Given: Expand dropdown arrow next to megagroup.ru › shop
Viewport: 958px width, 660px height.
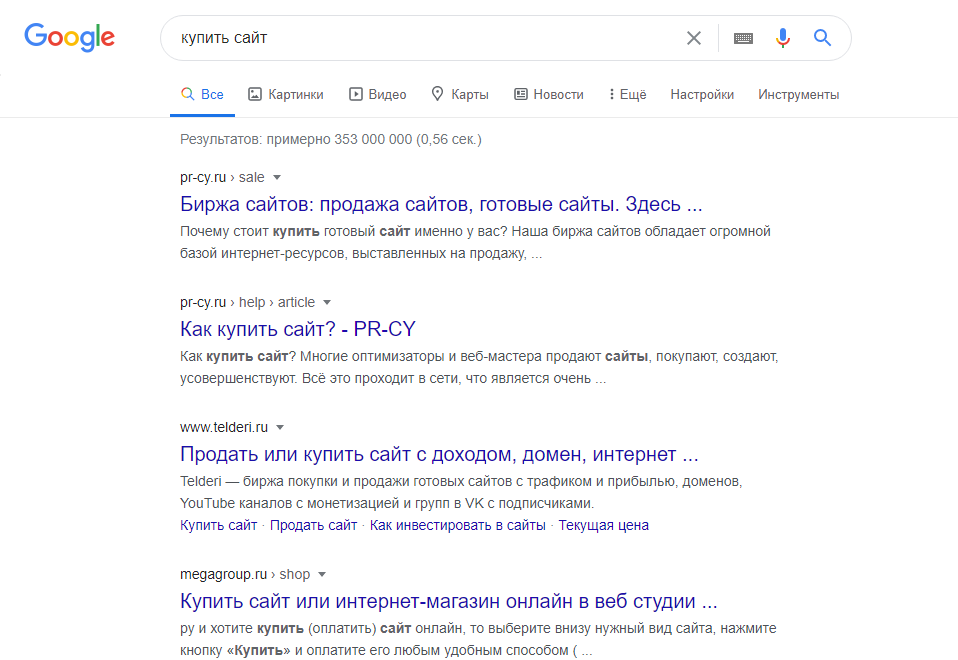Looking at the screenshot, I should [322, 575].
